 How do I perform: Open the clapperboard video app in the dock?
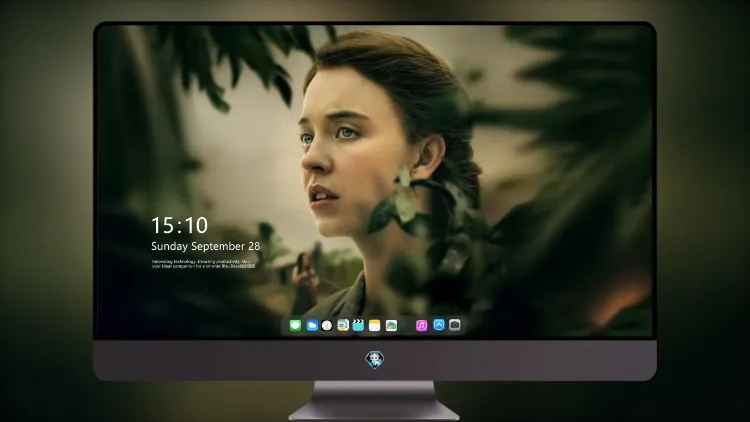click(x=358, y=325)
